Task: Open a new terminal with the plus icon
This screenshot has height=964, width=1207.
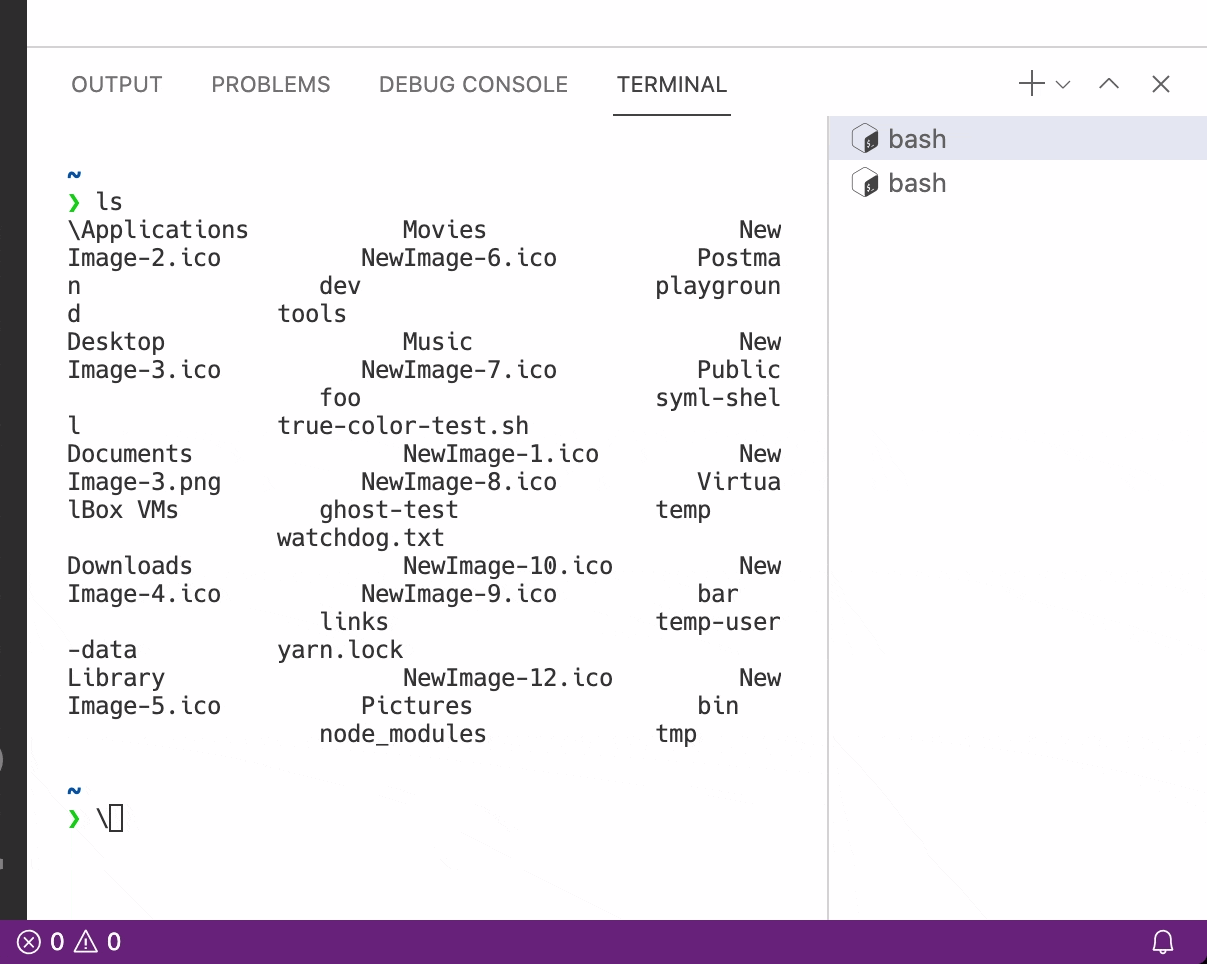Action: [x=1030, y=84]
